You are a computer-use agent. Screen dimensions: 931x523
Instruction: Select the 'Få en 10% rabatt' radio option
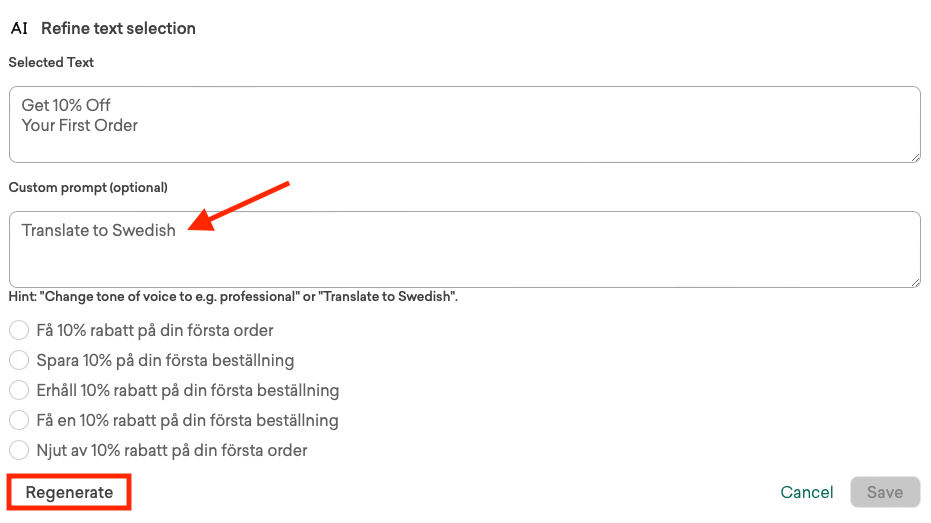[19, 420]
